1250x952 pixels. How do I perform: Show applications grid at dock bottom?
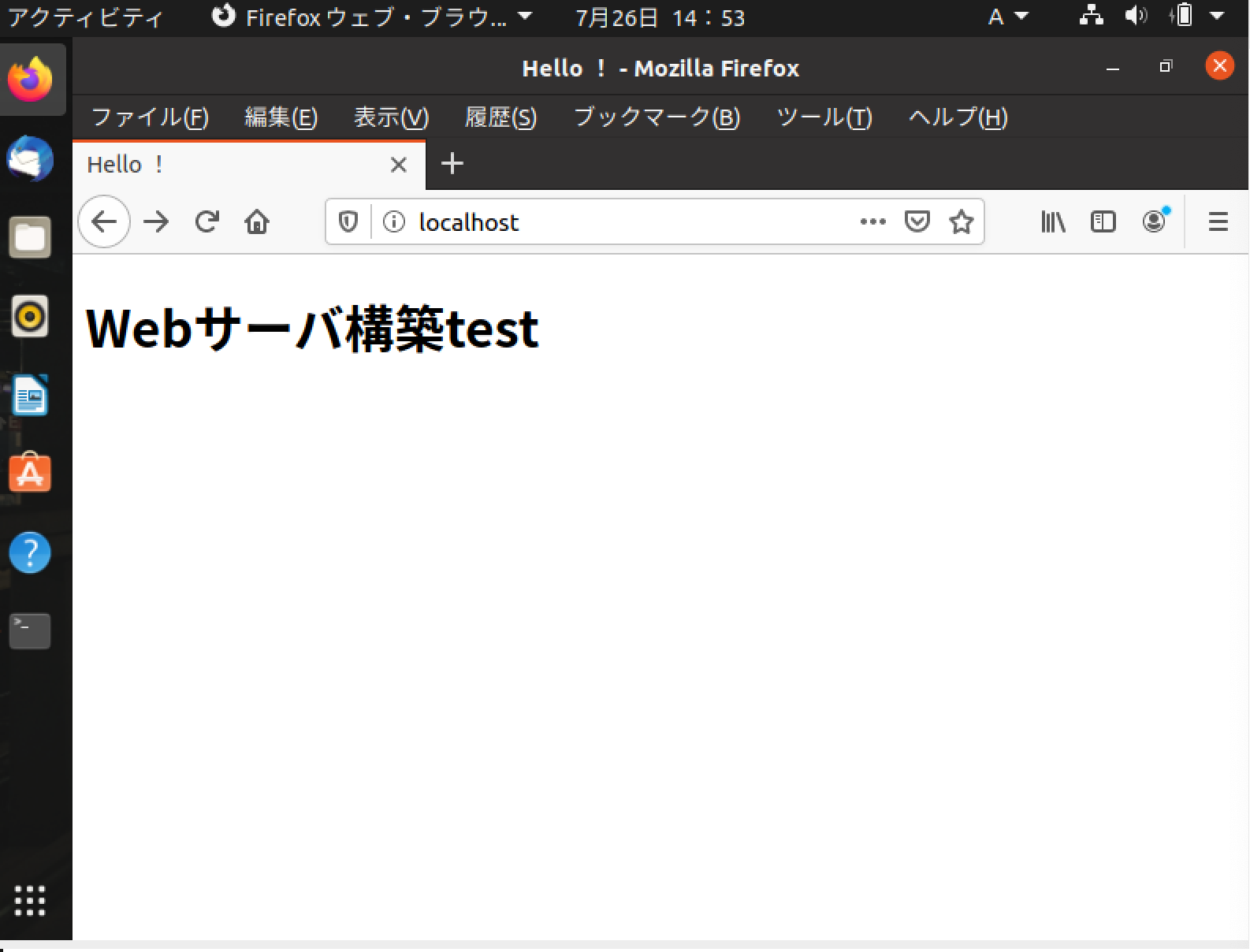coord(30,901)
